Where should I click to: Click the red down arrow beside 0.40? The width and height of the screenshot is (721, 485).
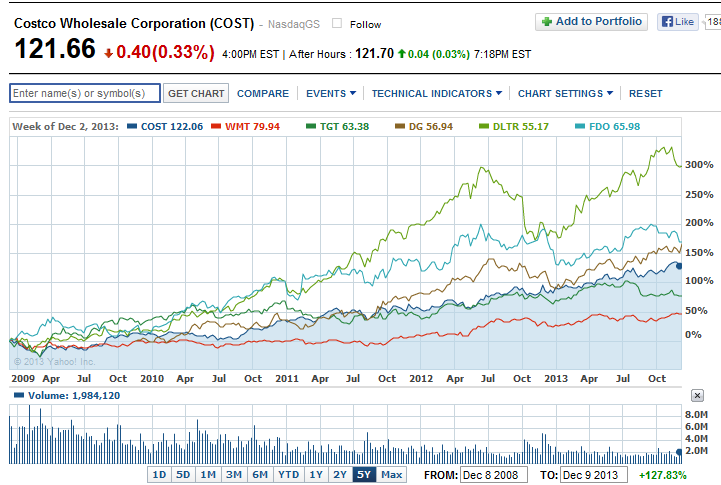[109, 54]
